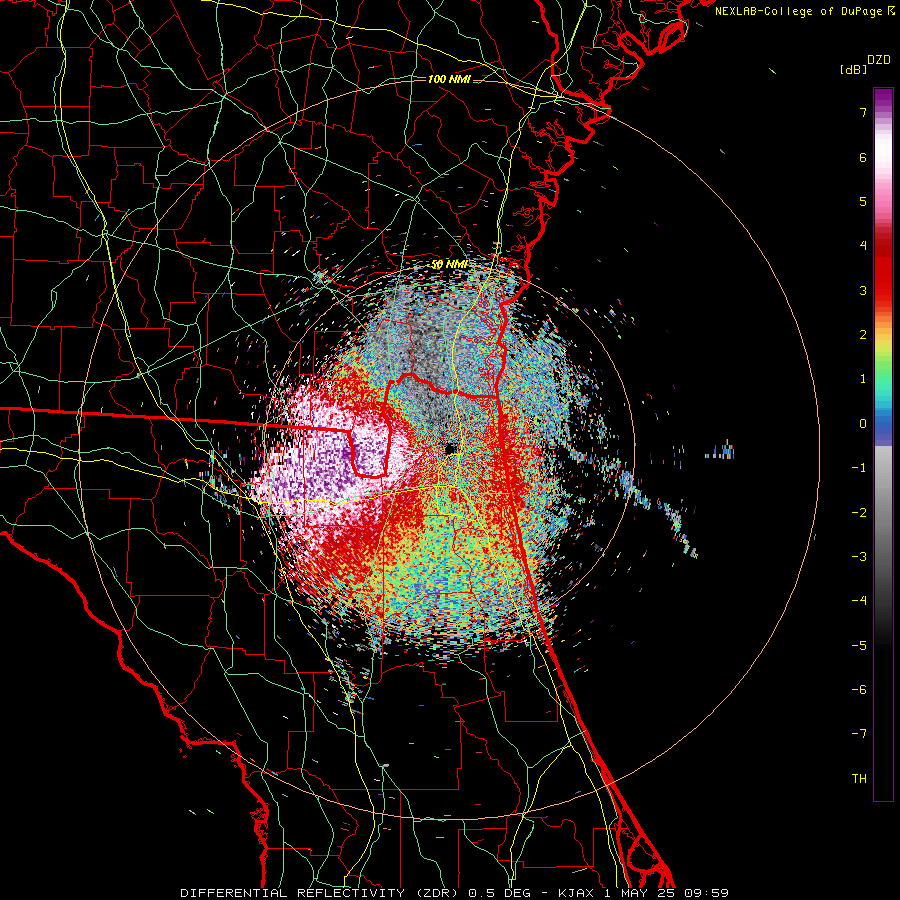This screenshot has height=900, width=900.
Task: Click the "6" value on the color scale
Action: click(x=863, y=157)
